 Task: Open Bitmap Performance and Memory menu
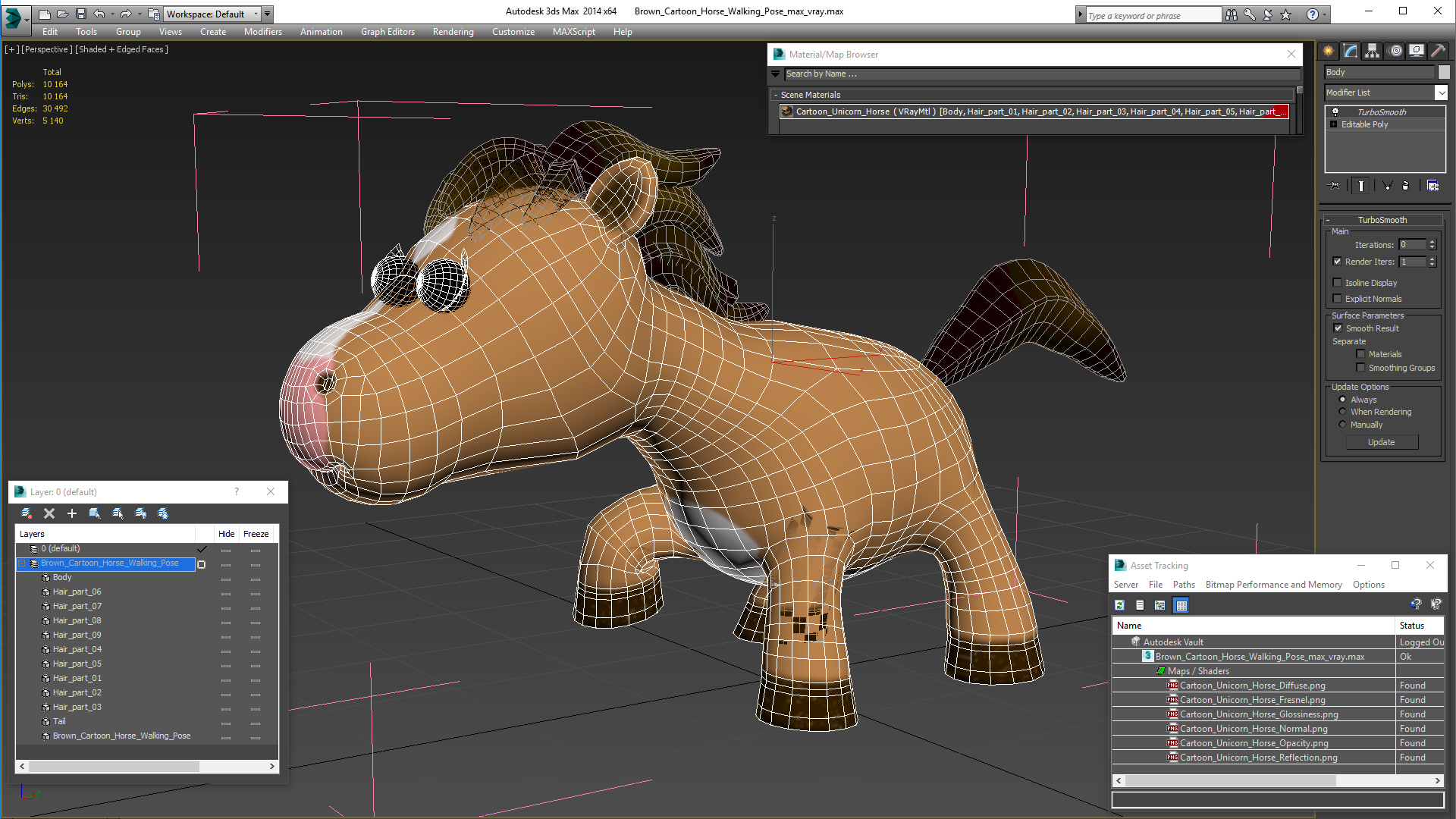1273,585
